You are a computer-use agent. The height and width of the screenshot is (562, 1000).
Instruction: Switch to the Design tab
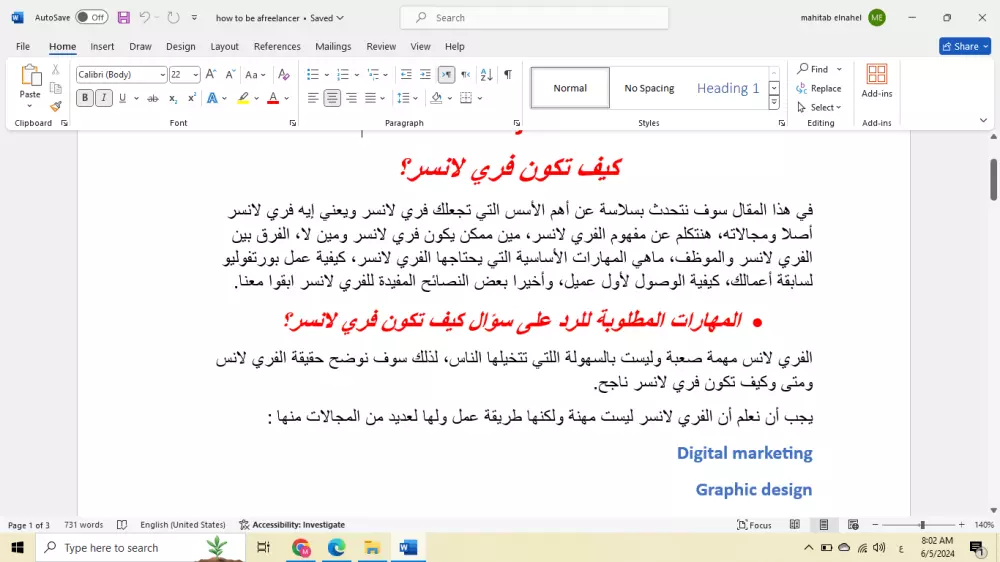point(180,47)
